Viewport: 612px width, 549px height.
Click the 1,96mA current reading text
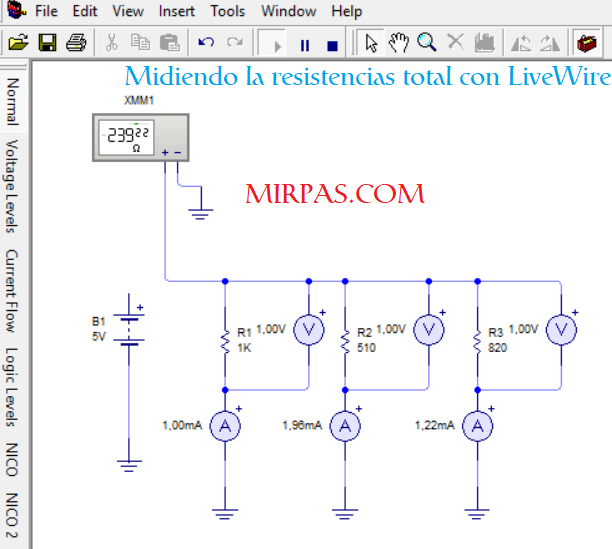[x=302, y=425]
